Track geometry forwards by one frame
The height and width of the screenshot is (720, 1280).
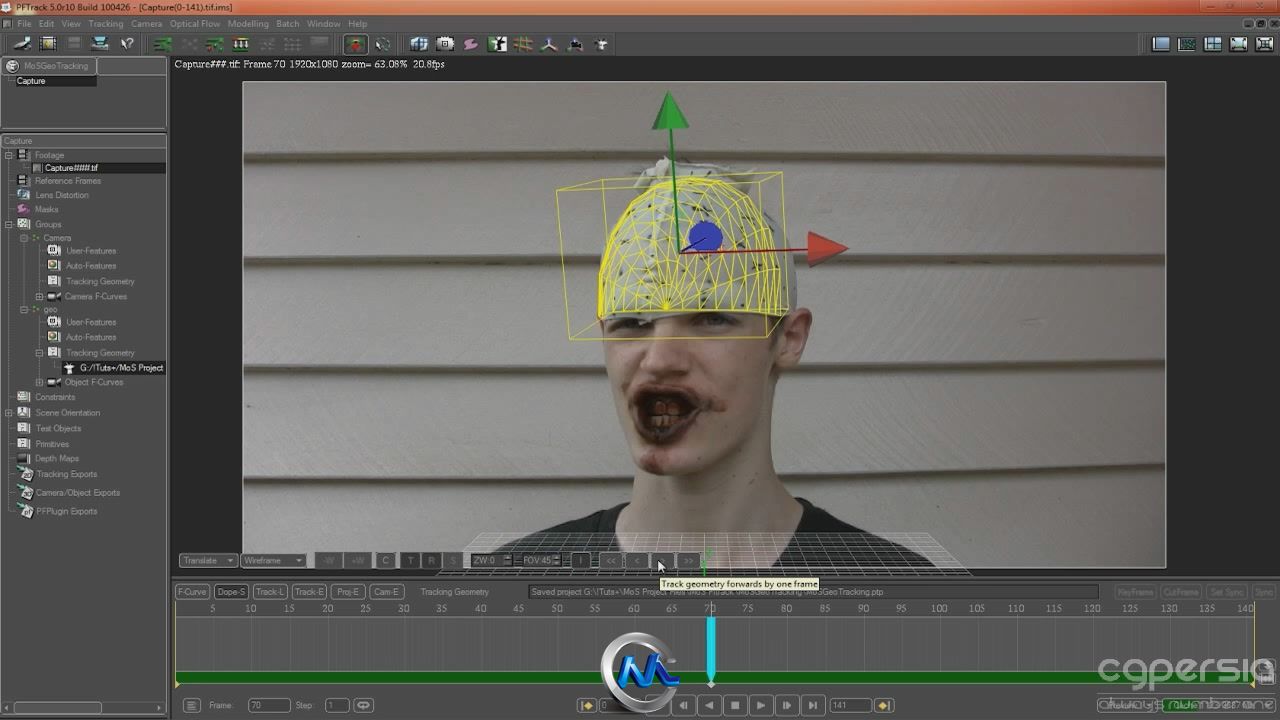coord(661,561)
